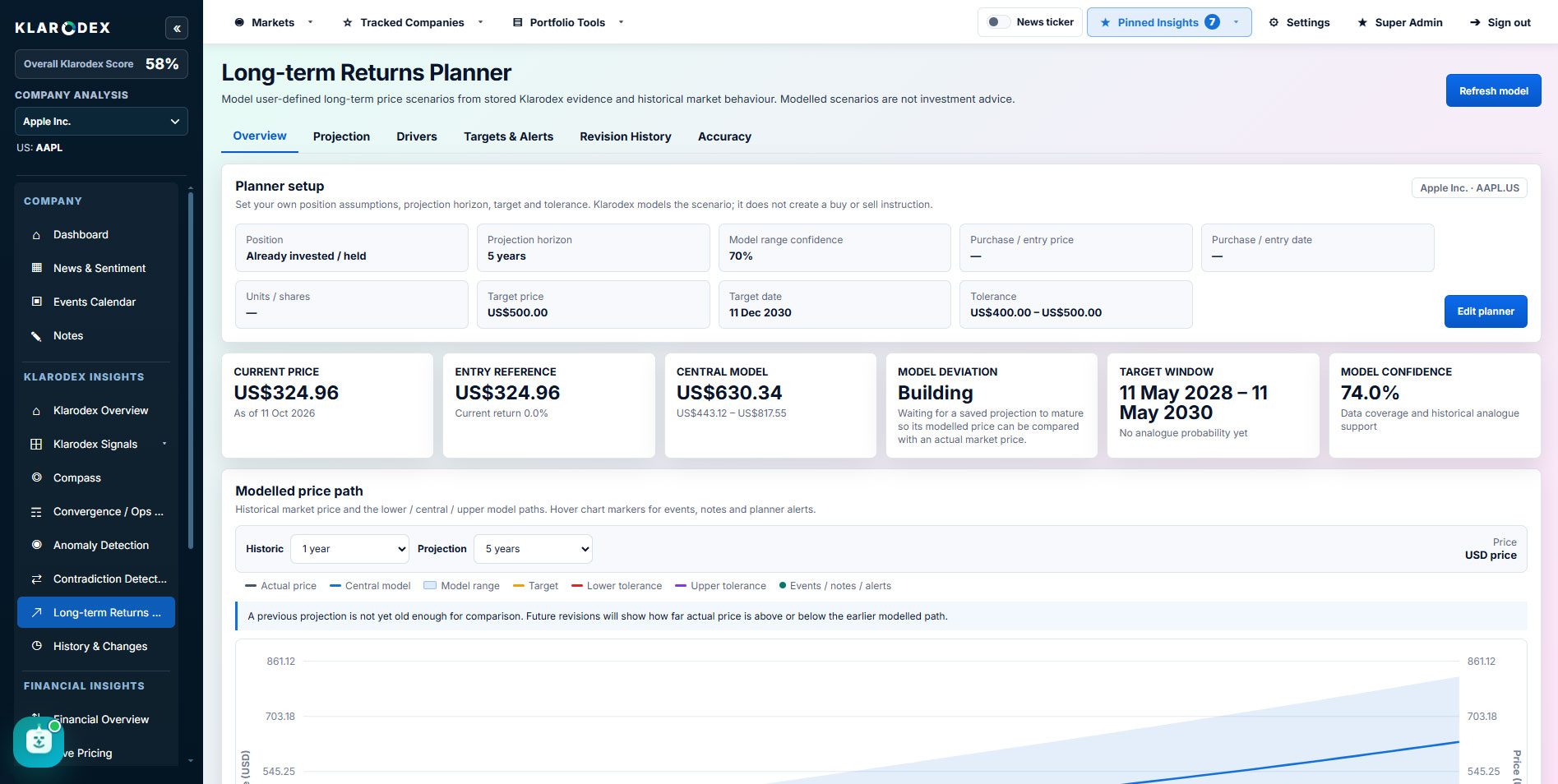This screenshot has height=784, width=1558.
Task: Click the Contradiction Detection arrows icon
Action: [x=36, y=579]
